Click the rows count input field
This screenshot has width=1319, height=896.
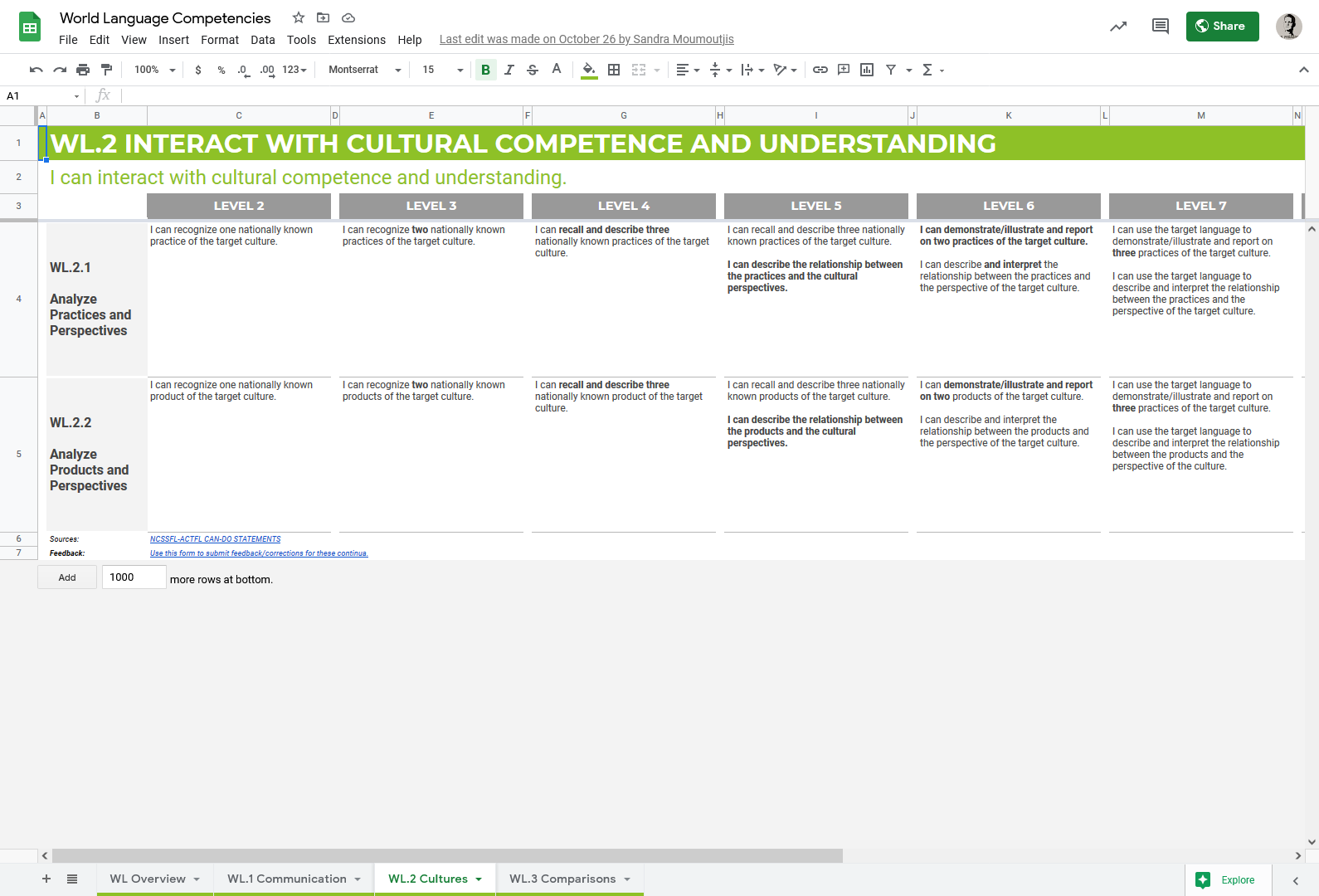click(x=134, y=577)
